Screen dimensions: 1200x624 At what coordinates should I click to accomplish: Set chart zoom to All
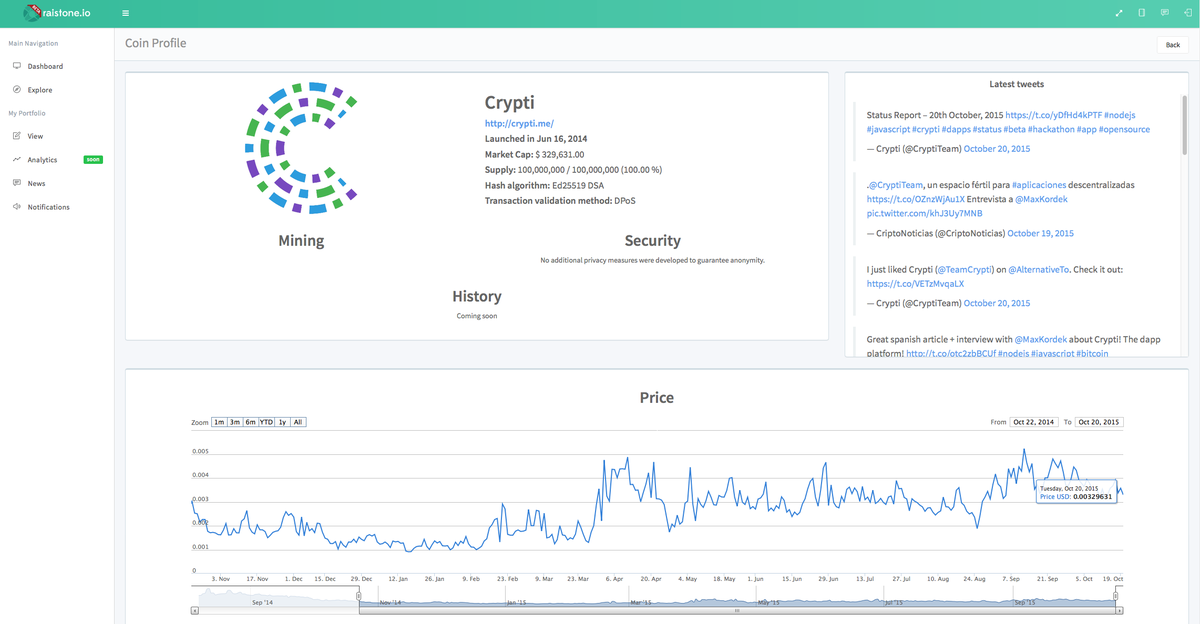[298, 422]
